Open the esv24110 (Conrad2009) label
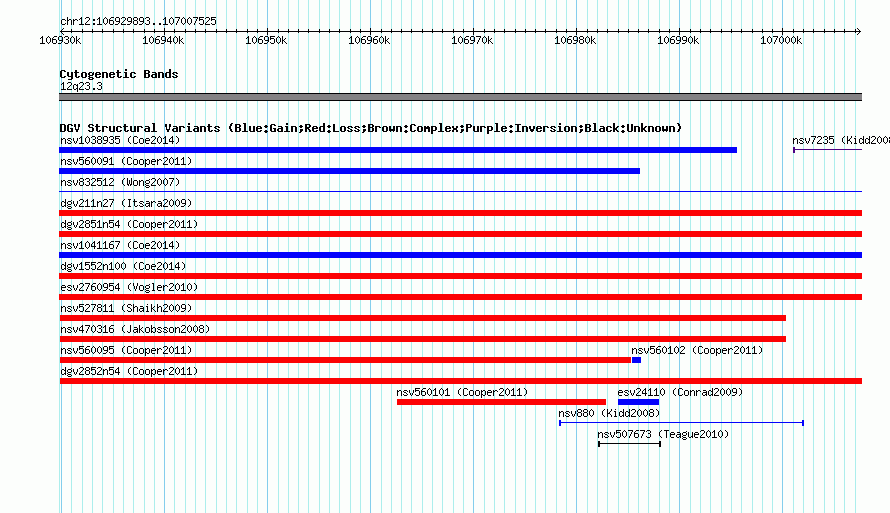890x513 pixels. click(x=680, y=392)
